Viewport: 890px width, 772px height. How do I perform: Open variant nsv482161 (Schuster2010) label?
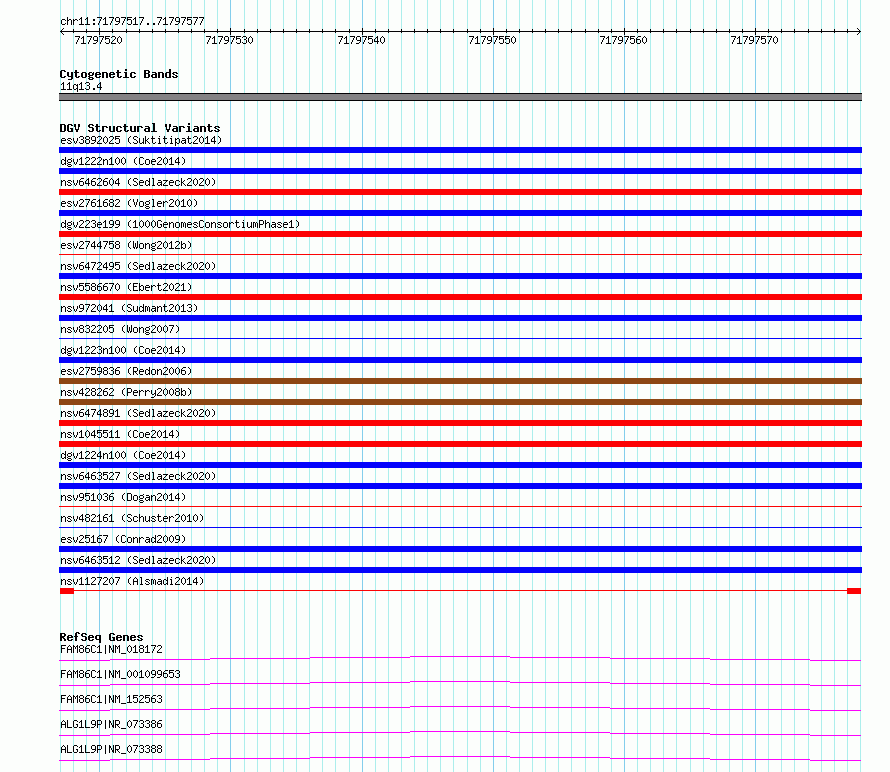click(x=132, y=518)
